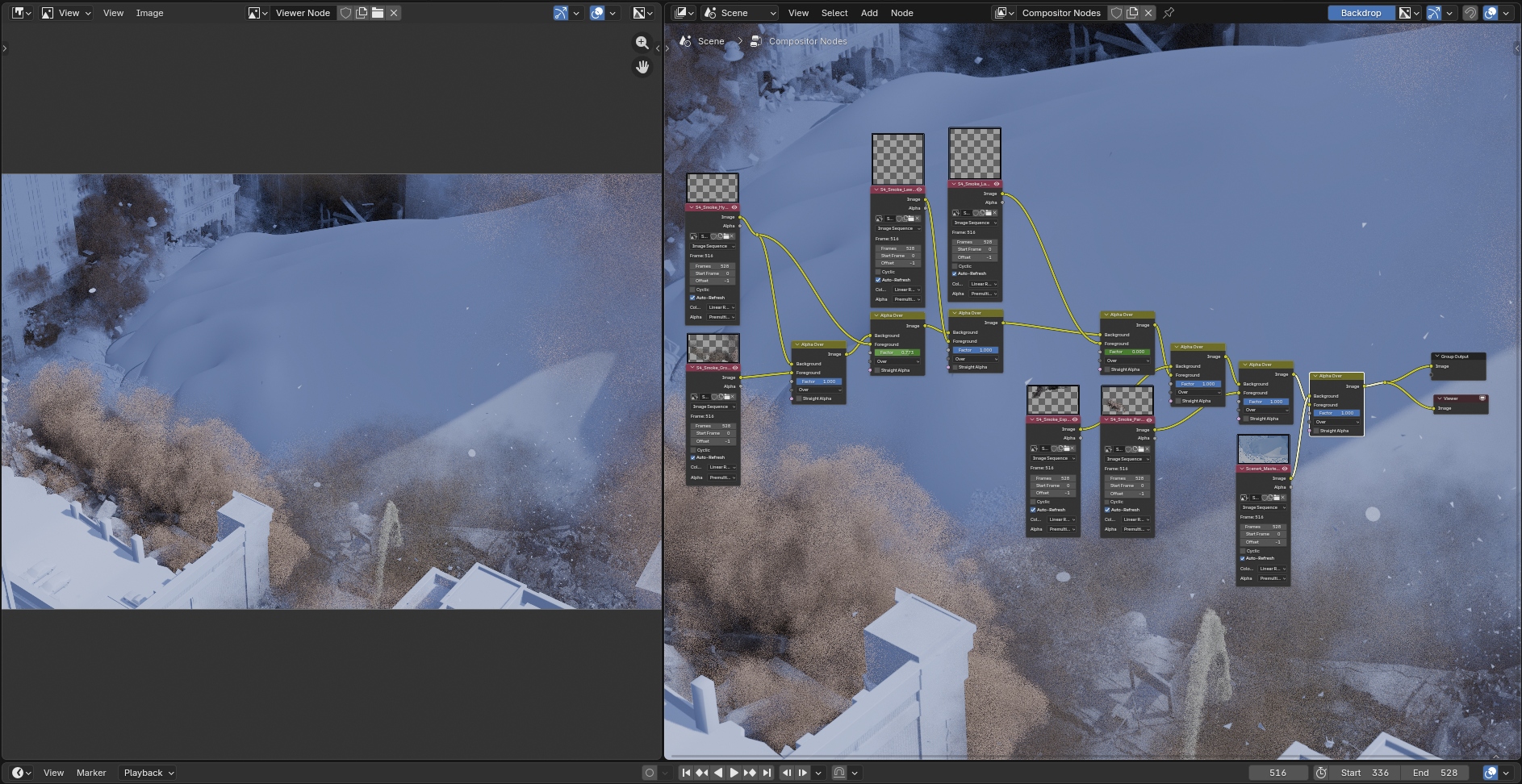Image resolution: width=1522 pixels, height=784 pixels.
Task: Open the Add menu in the compositor
Action: point(869,13)
